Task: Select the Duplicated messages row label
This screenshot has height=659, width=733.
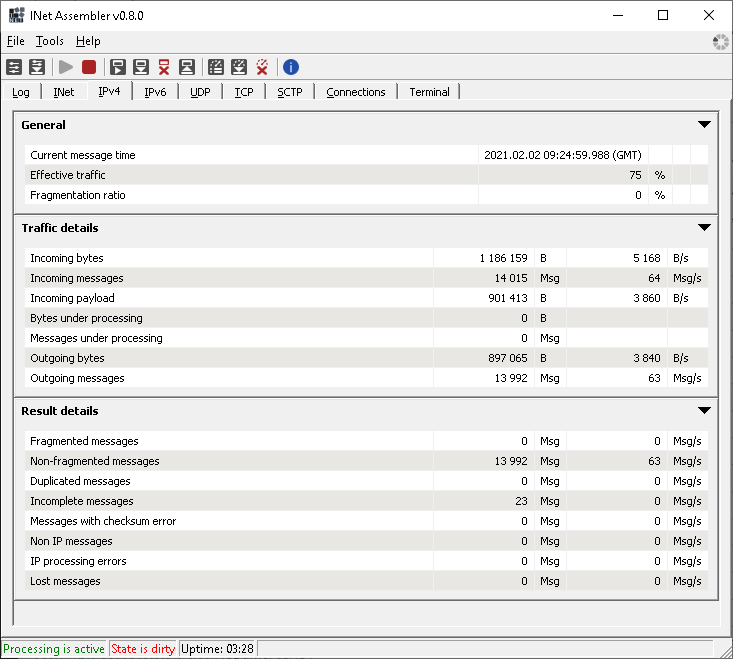Action: pos(80,481)
